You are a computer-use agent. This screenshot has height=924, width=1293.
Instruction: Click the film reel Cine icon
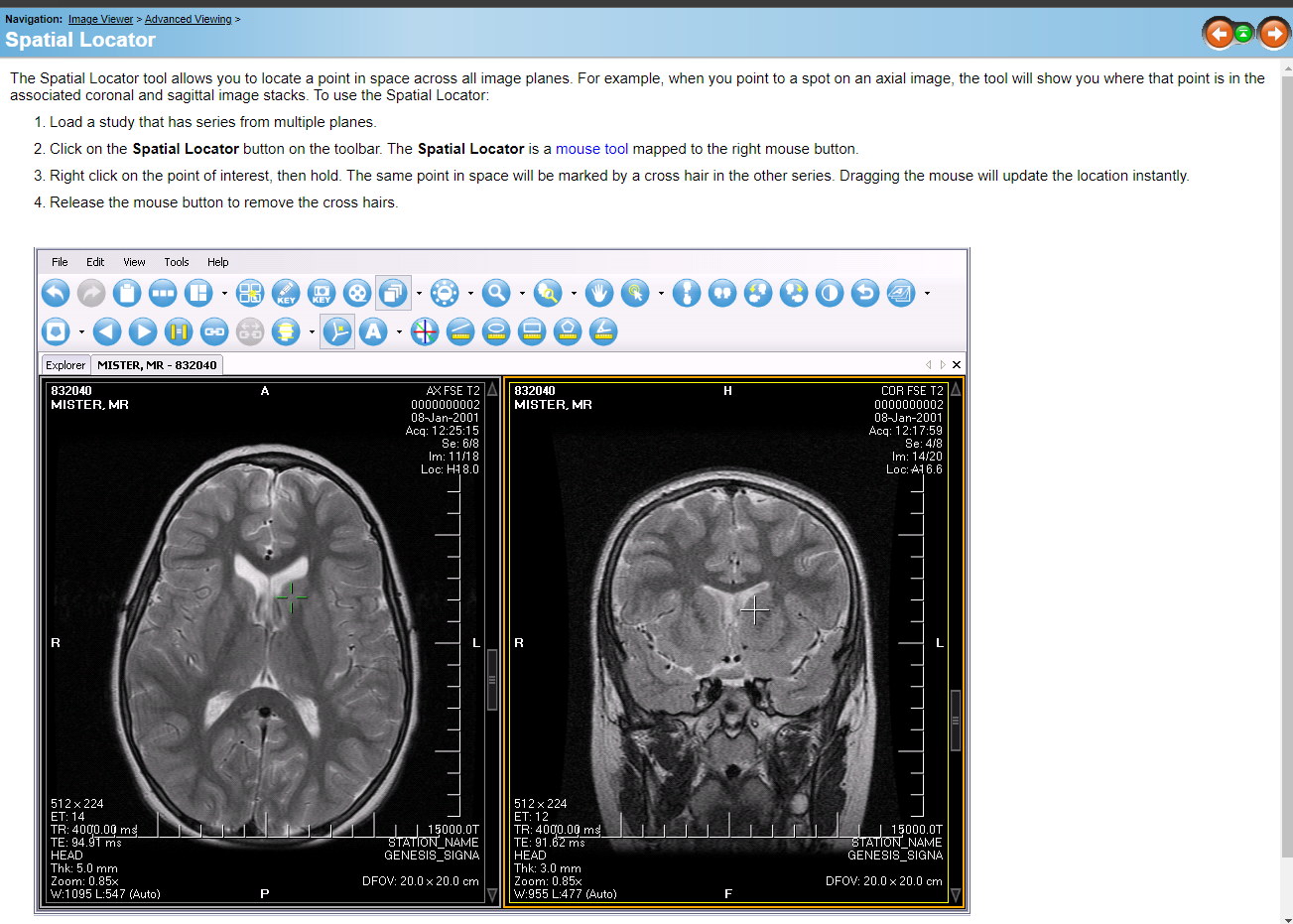point(357,293)
